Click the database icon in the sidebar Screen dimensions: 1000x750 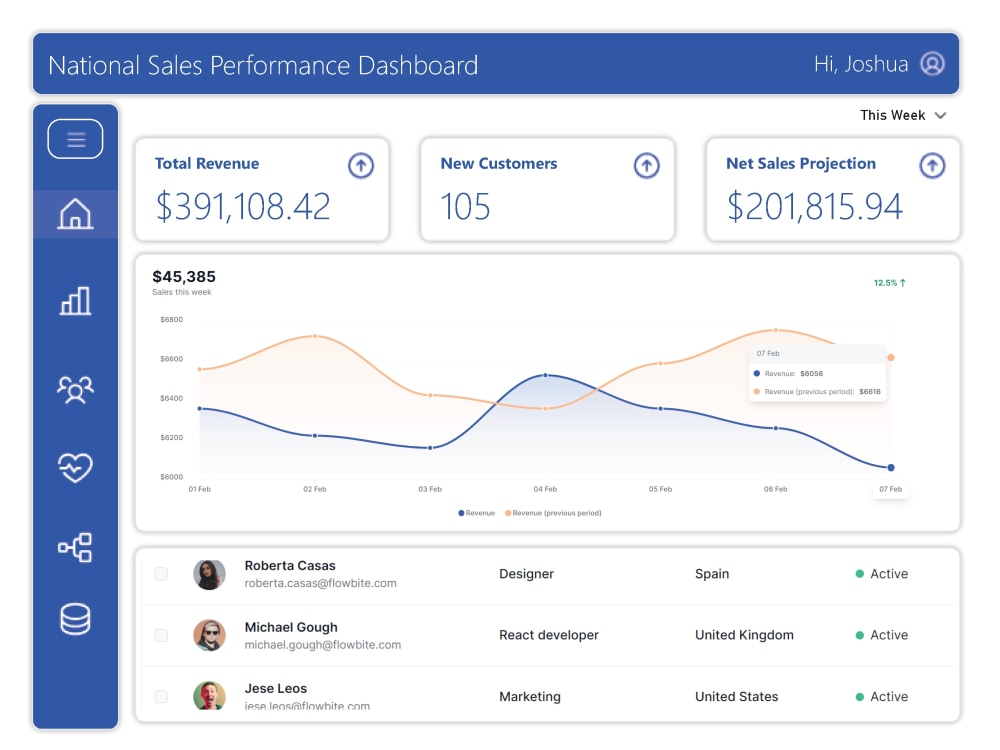75,620
